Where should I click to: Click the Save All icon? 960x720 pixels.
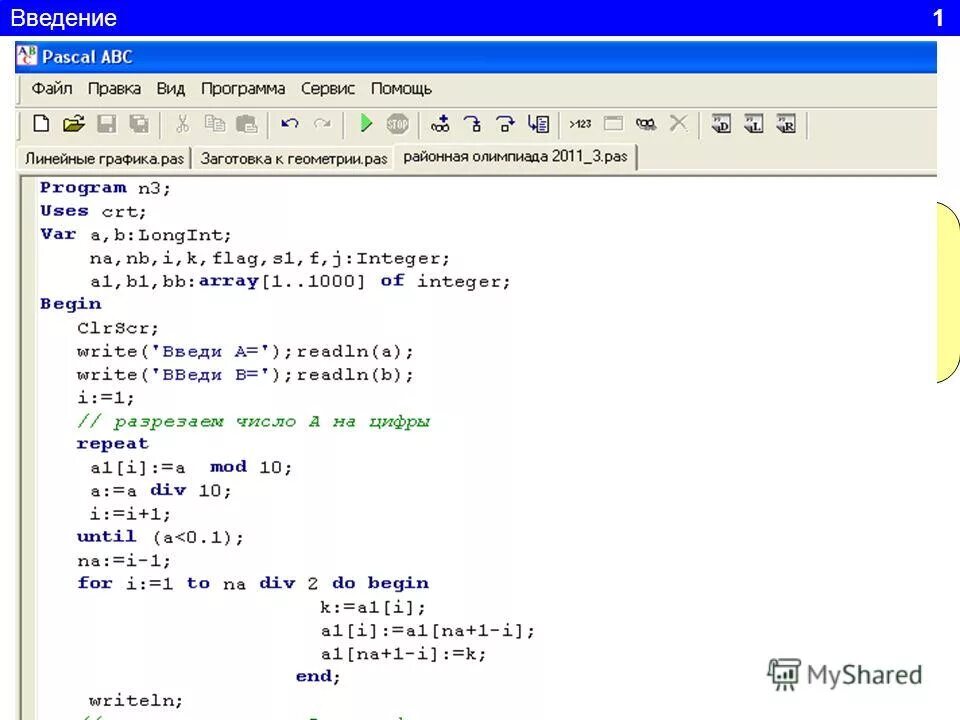point(139,124)
